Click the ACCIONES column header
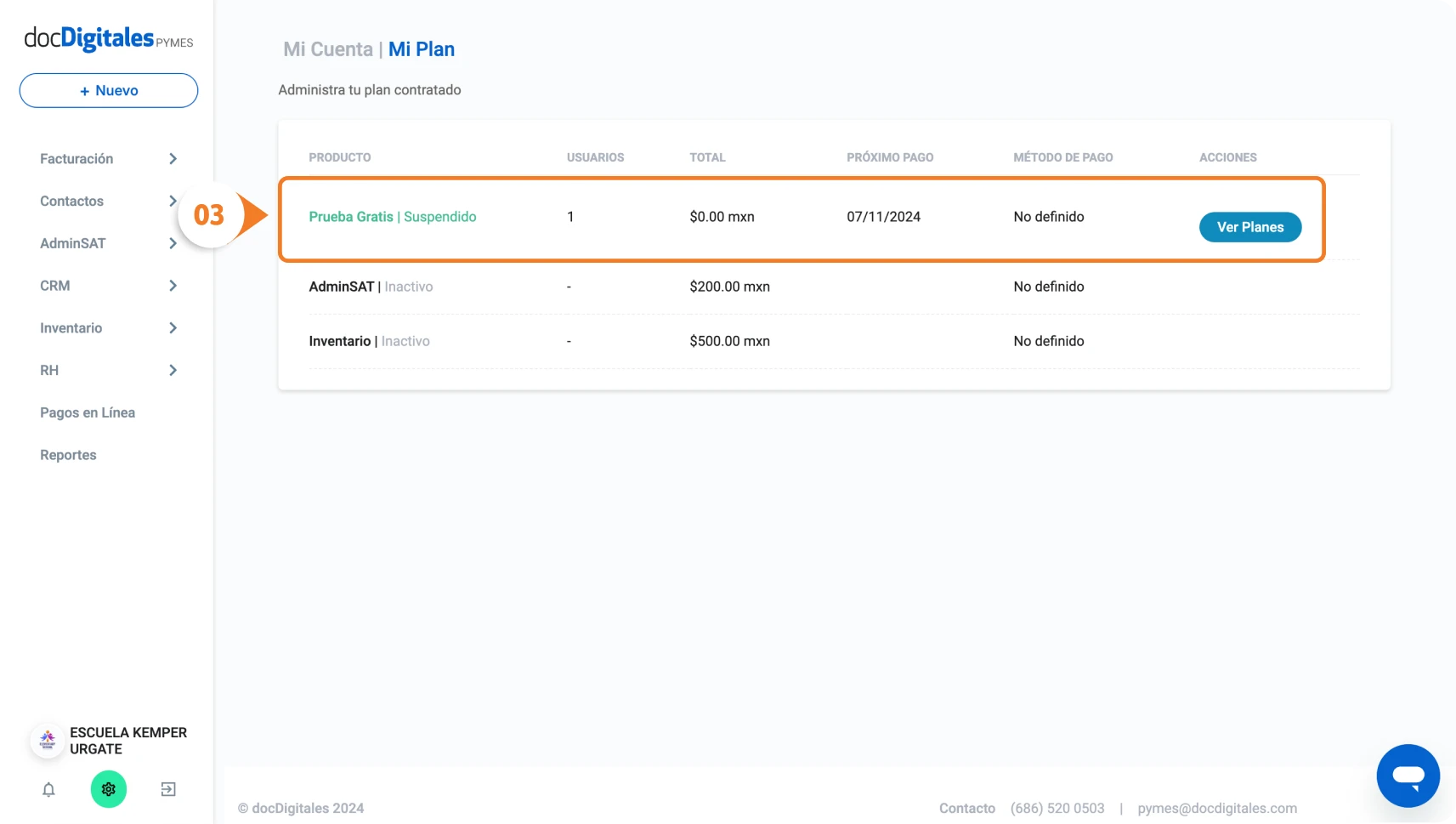This screenshot has height=824, width=1456. coord(1228,157)
